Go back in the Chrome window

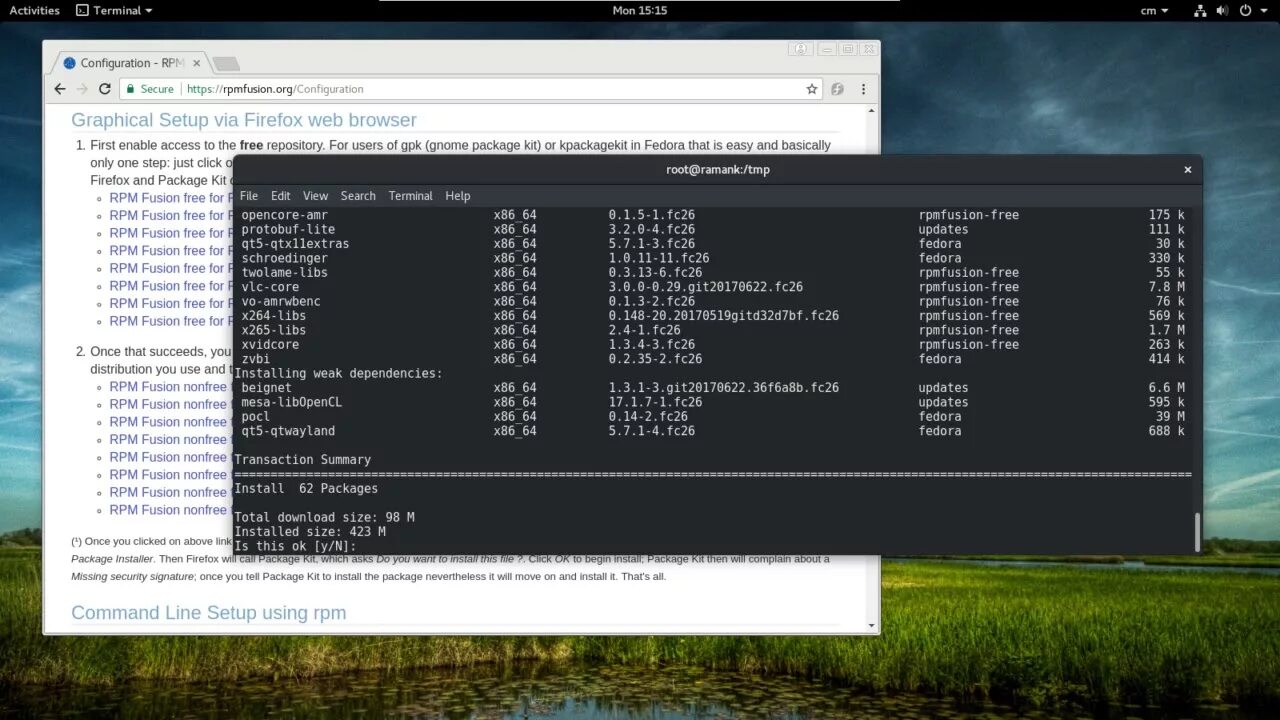60,89
